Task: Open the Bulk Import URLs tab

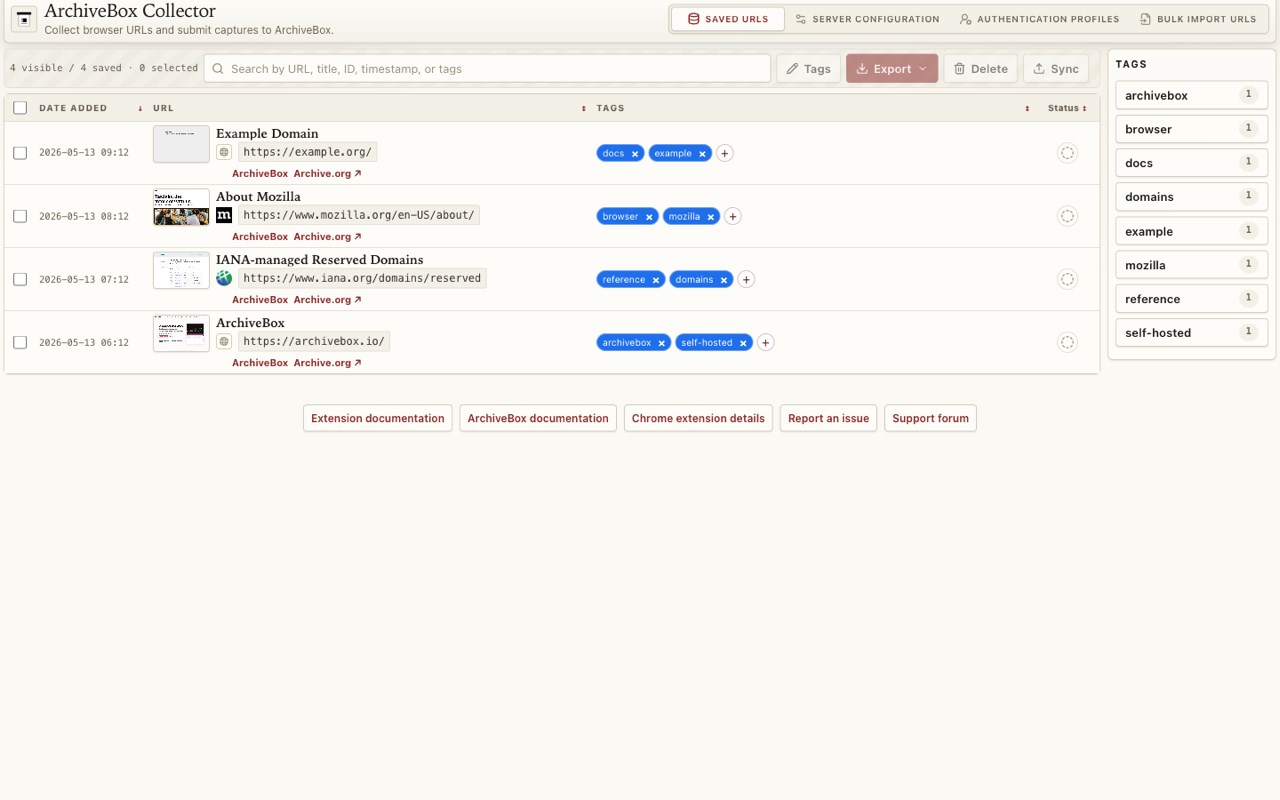Action: (x=1198, y=19)
